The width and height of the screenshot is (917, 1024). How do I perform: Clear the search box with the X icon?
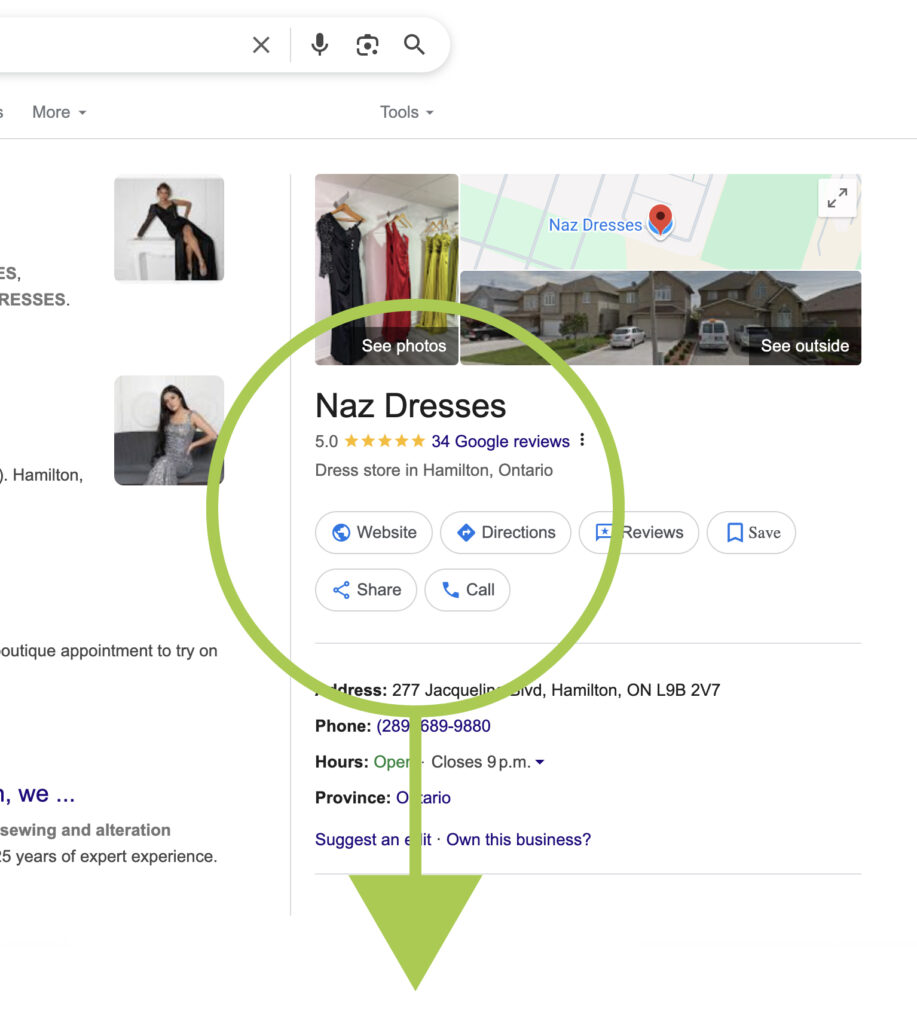261,45
